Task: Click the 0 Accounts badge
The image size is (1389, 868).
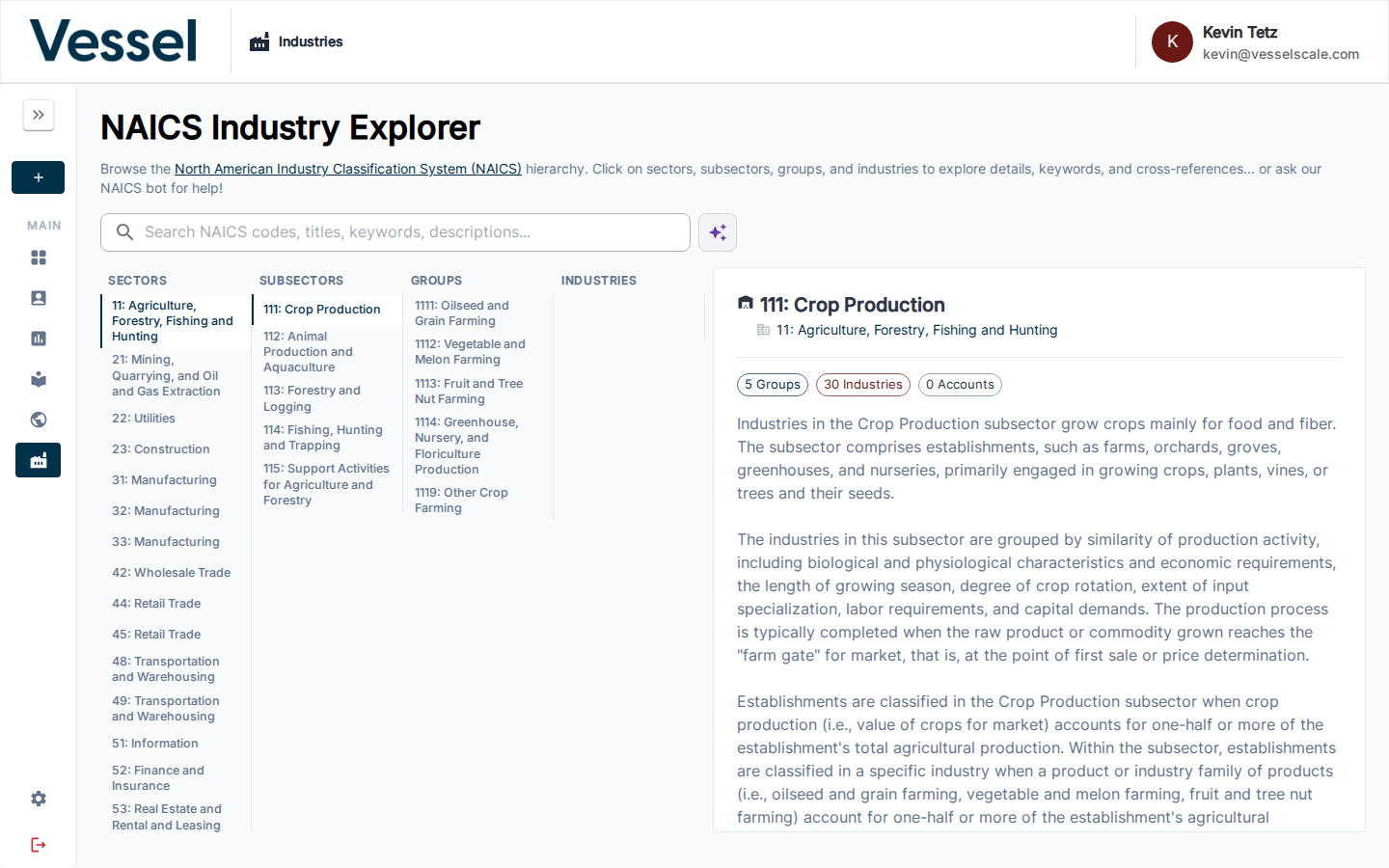Action: click(x=960, y=385)
